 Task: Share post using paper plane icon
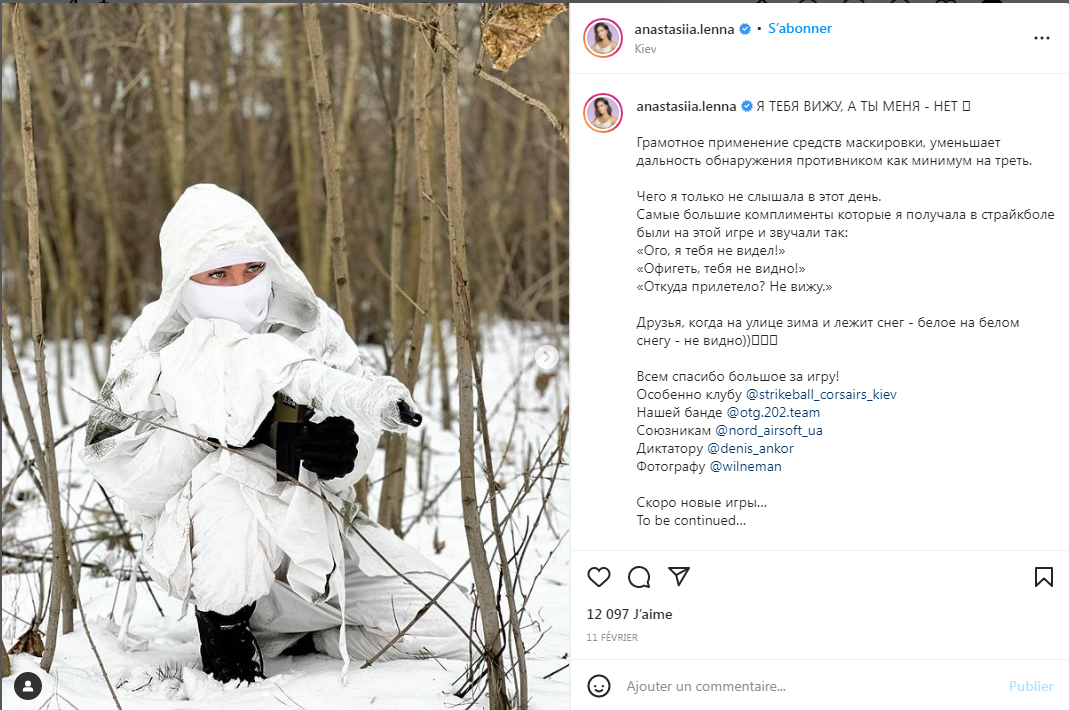678,576
